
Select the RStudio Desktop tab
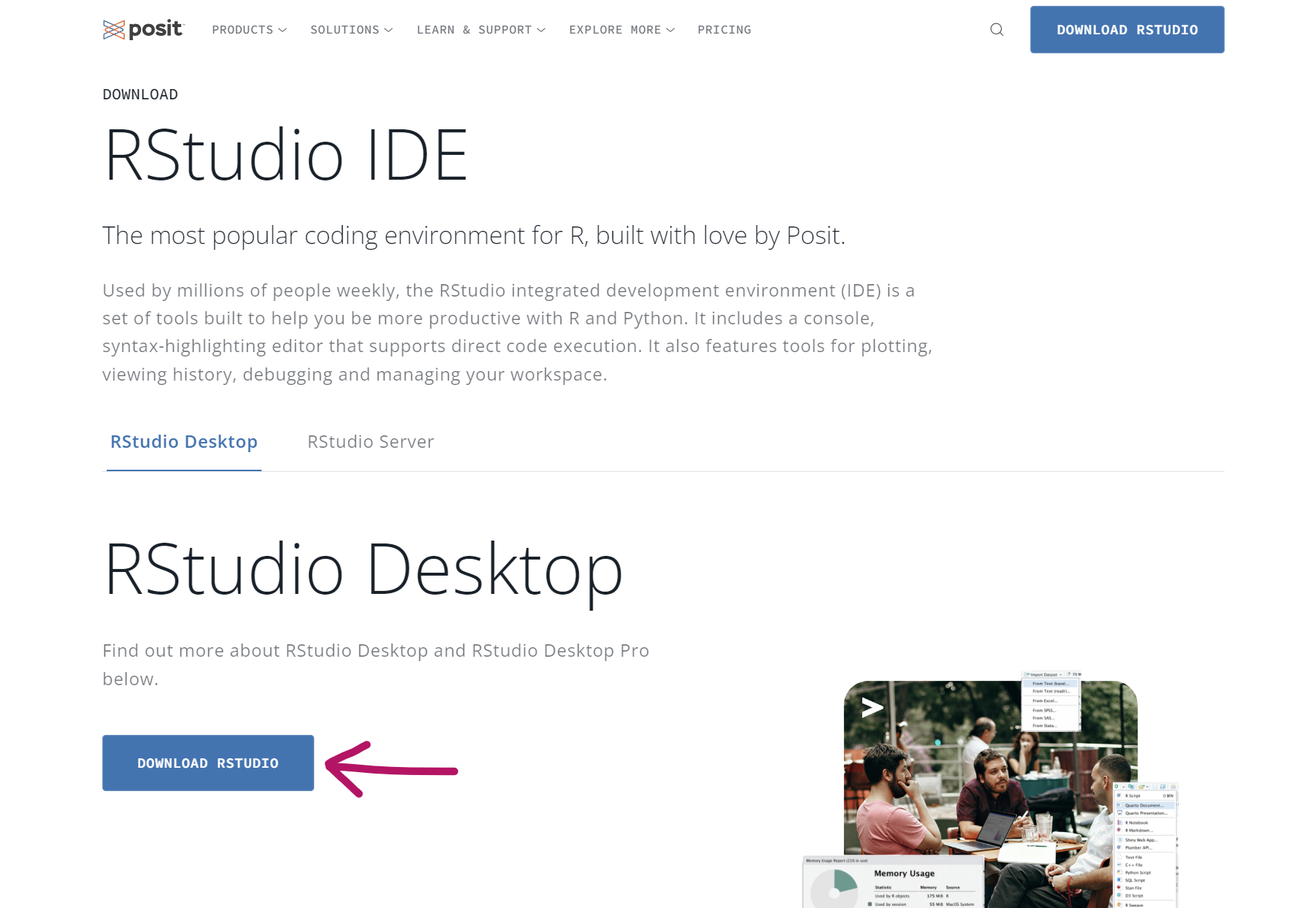coord(184,442)
